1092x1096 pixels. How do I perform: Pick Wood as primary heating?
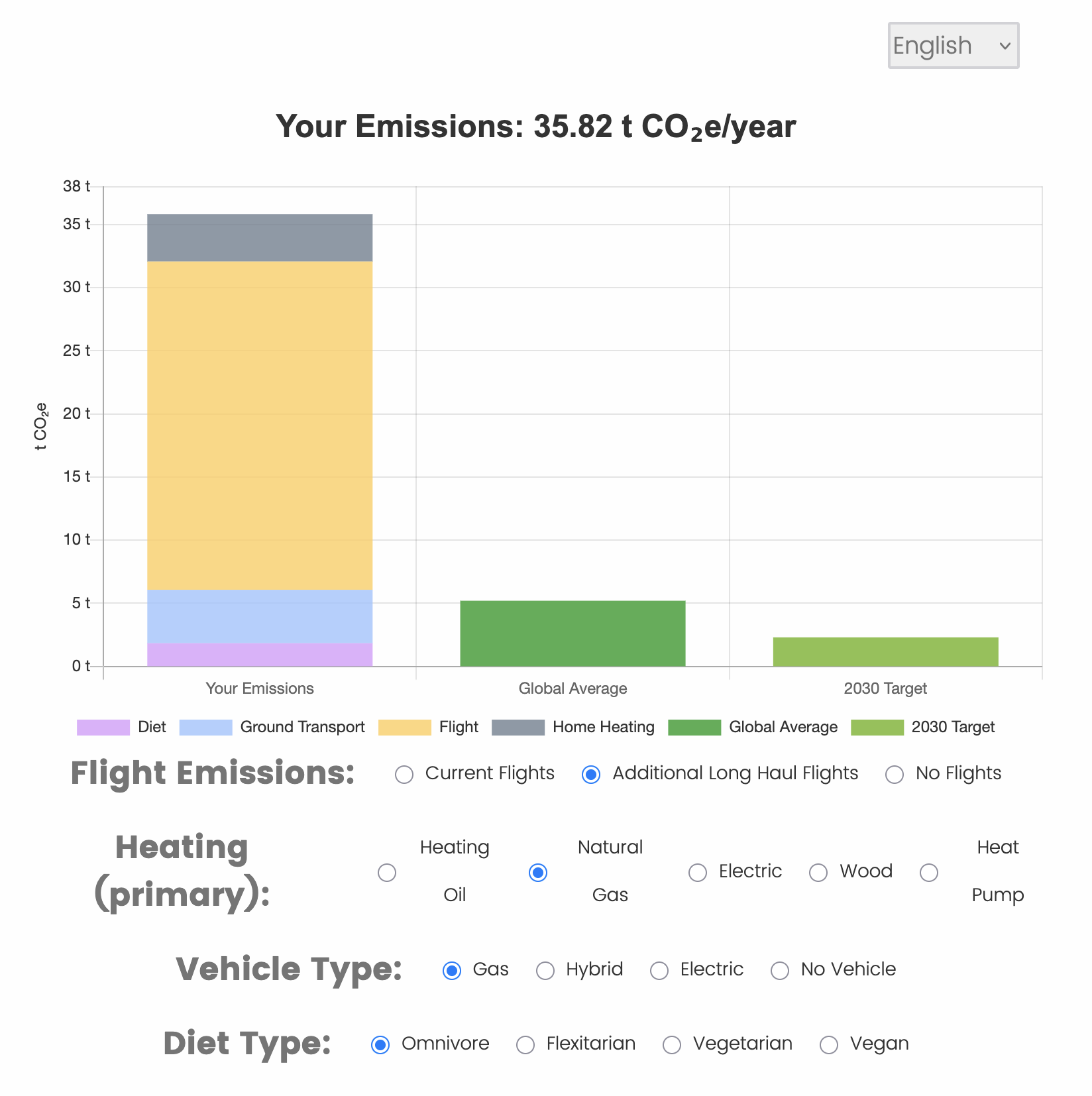[x=818, y=872]
